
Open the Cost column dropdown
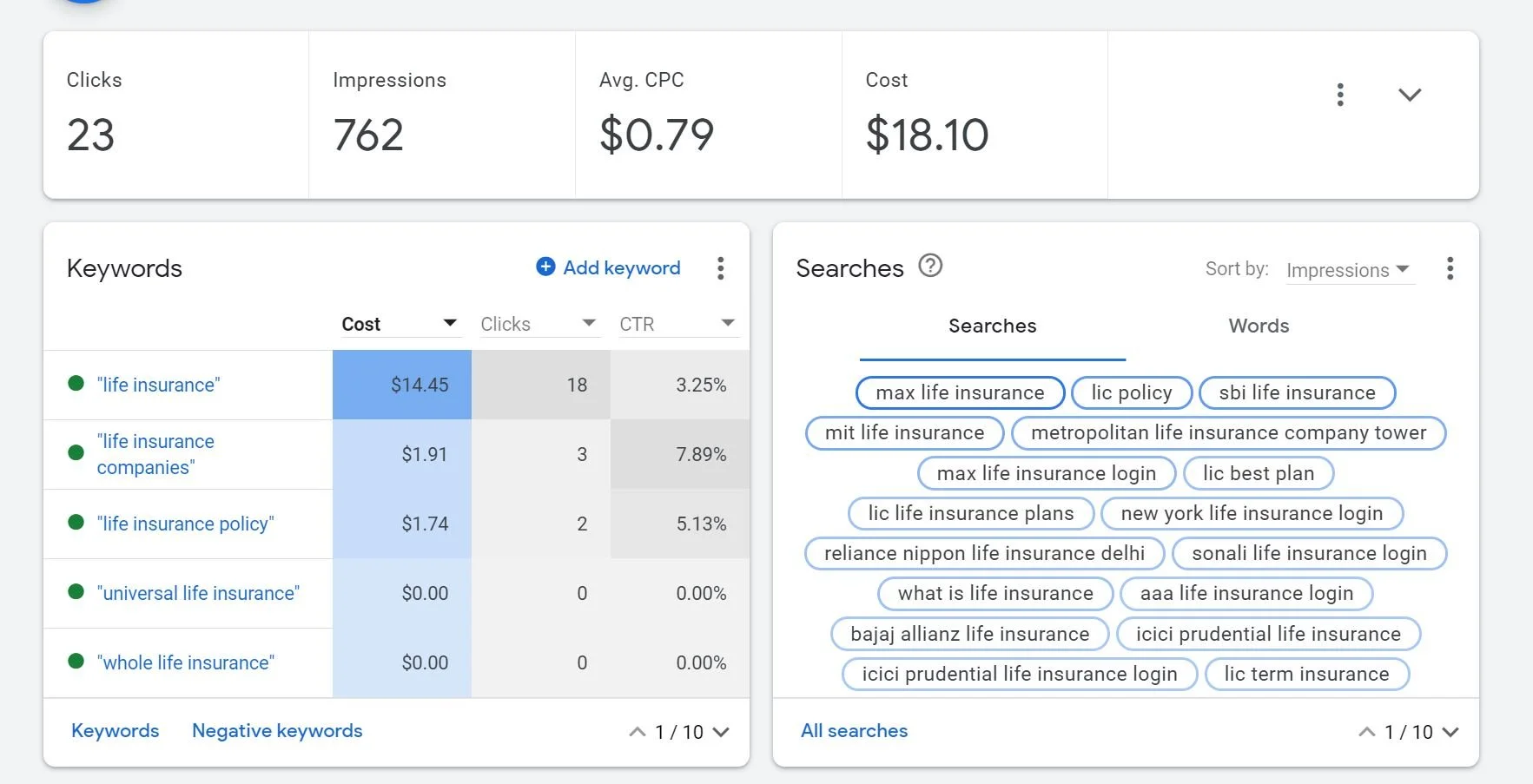click(450, 323)
